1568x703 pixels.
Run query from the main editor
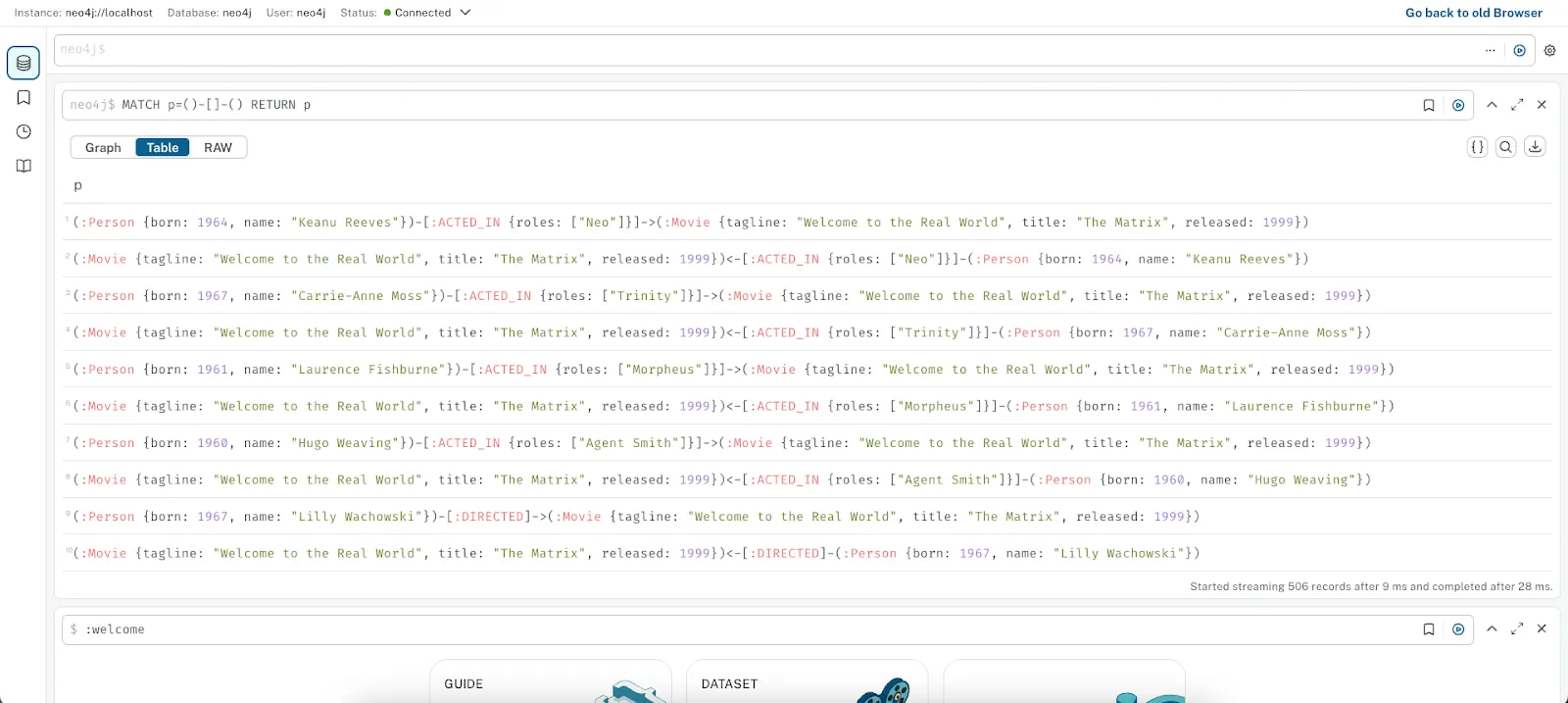click(x=1520, y=51)
